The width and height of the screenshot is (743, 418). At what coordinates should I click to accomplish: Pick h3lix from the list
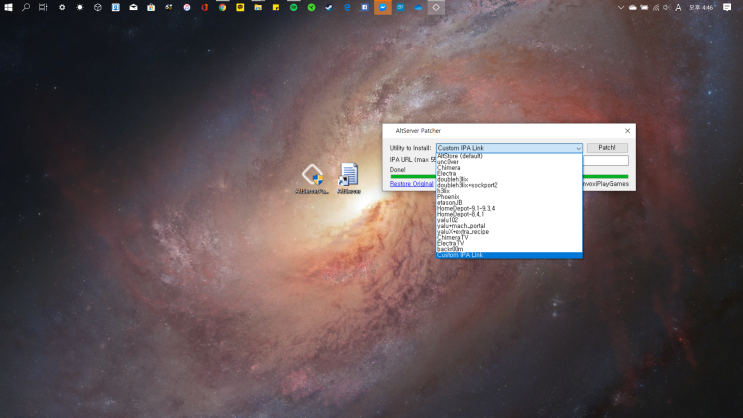point(509,191)
